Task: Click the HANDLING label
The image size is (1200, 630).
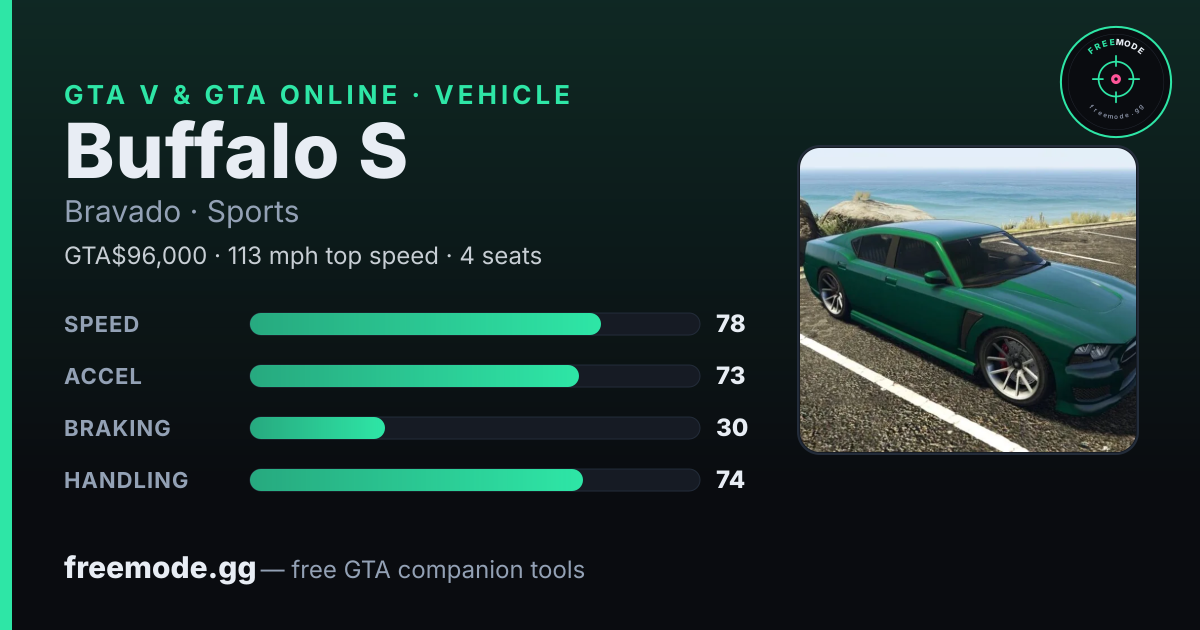Action: (x=126, y=480)
